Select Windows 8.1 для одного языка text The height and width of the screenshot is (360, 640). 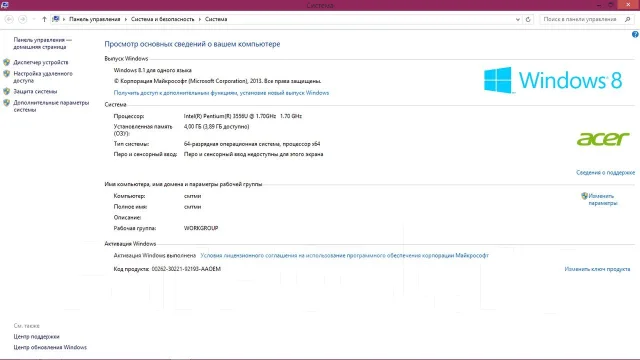point(153,70)
